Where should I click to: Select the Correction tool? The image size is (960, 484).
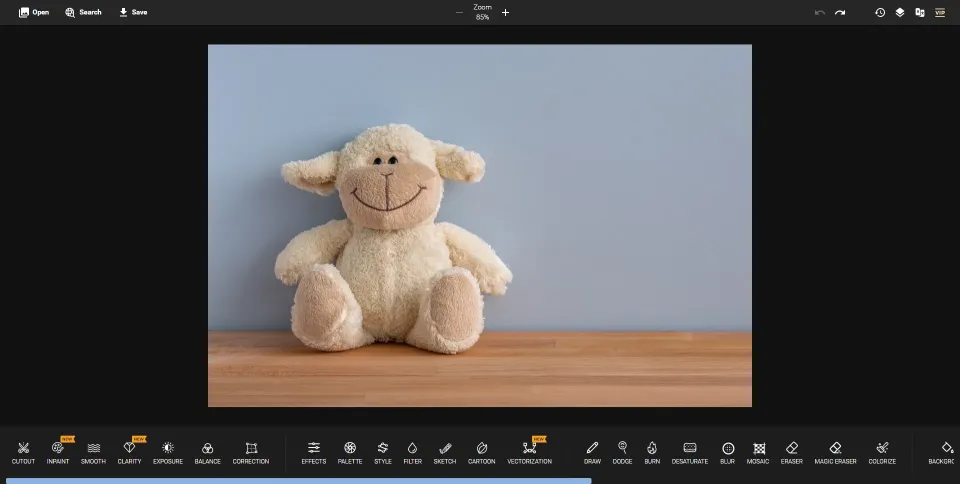(251, 453)
